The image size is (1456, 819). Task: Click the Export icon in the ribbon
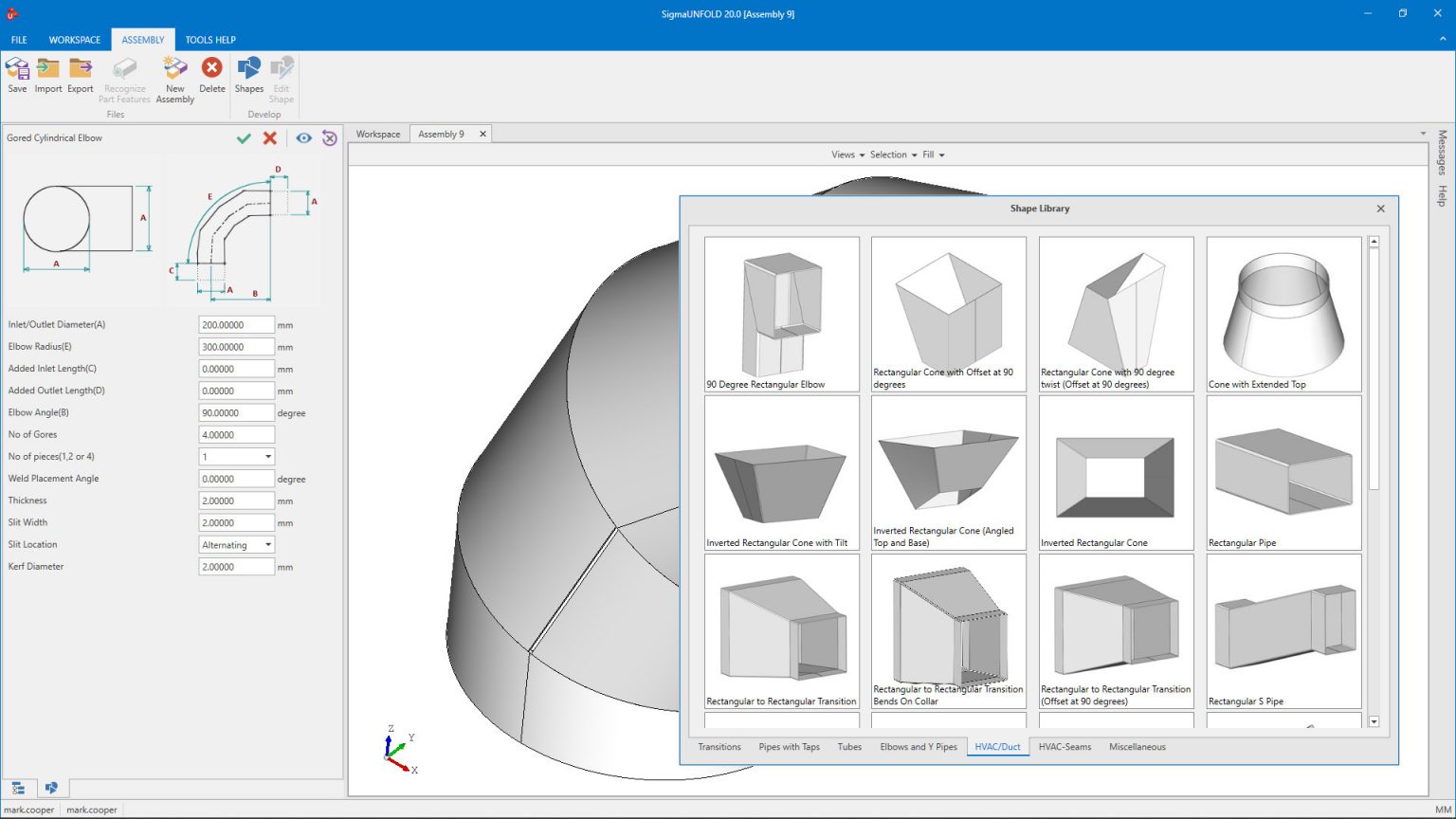point(80,76)
